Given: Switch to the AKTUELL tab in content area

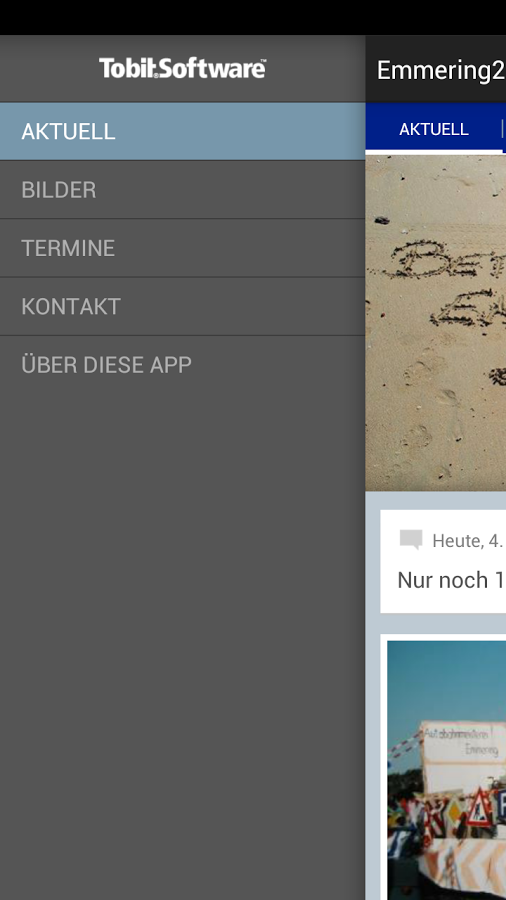Looking at the screenshot, I should [x=434, y=129].
